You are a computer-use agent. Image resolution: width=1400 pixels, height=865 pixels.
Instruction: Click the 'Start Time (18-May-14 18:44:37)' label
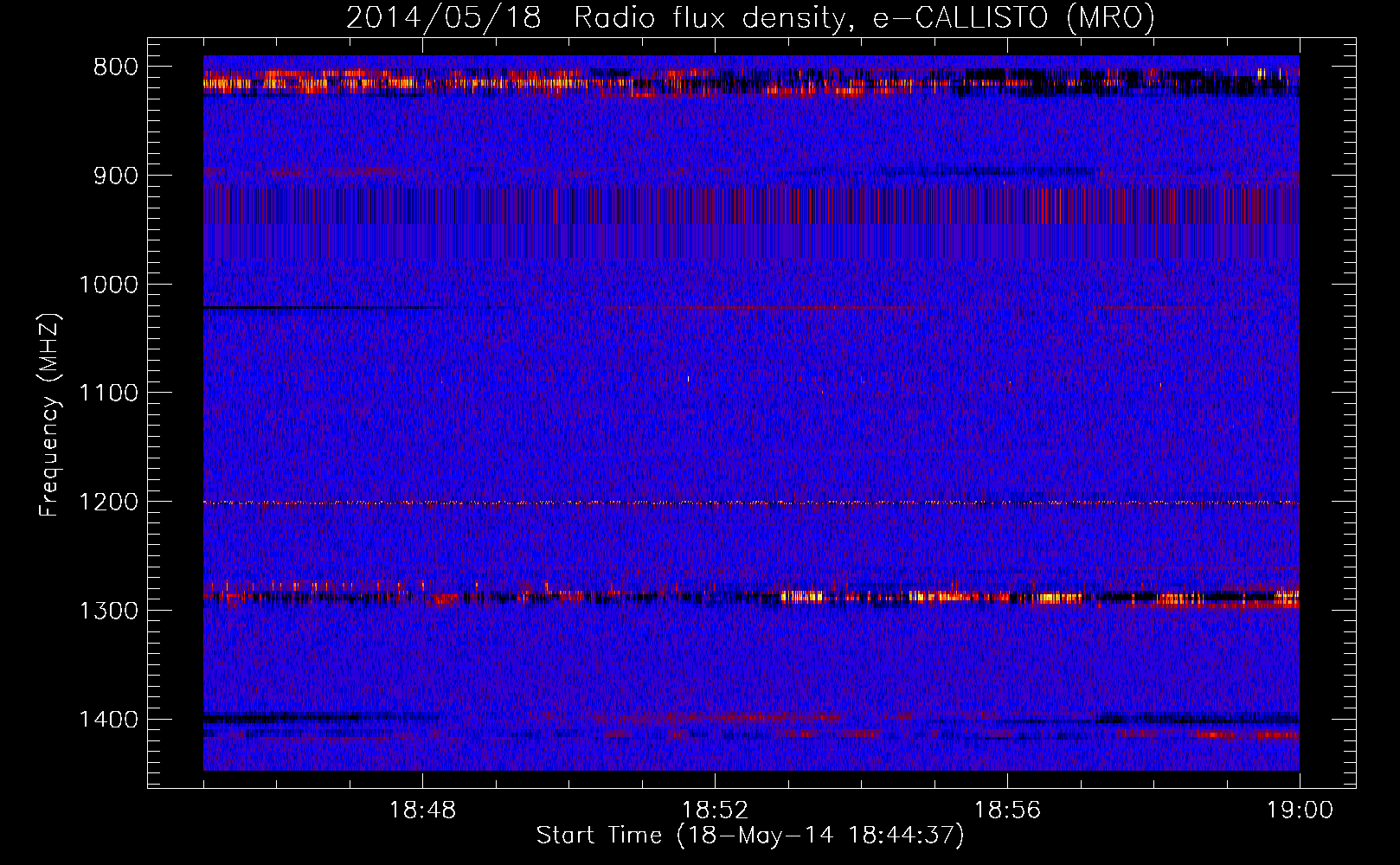(750, 836)
